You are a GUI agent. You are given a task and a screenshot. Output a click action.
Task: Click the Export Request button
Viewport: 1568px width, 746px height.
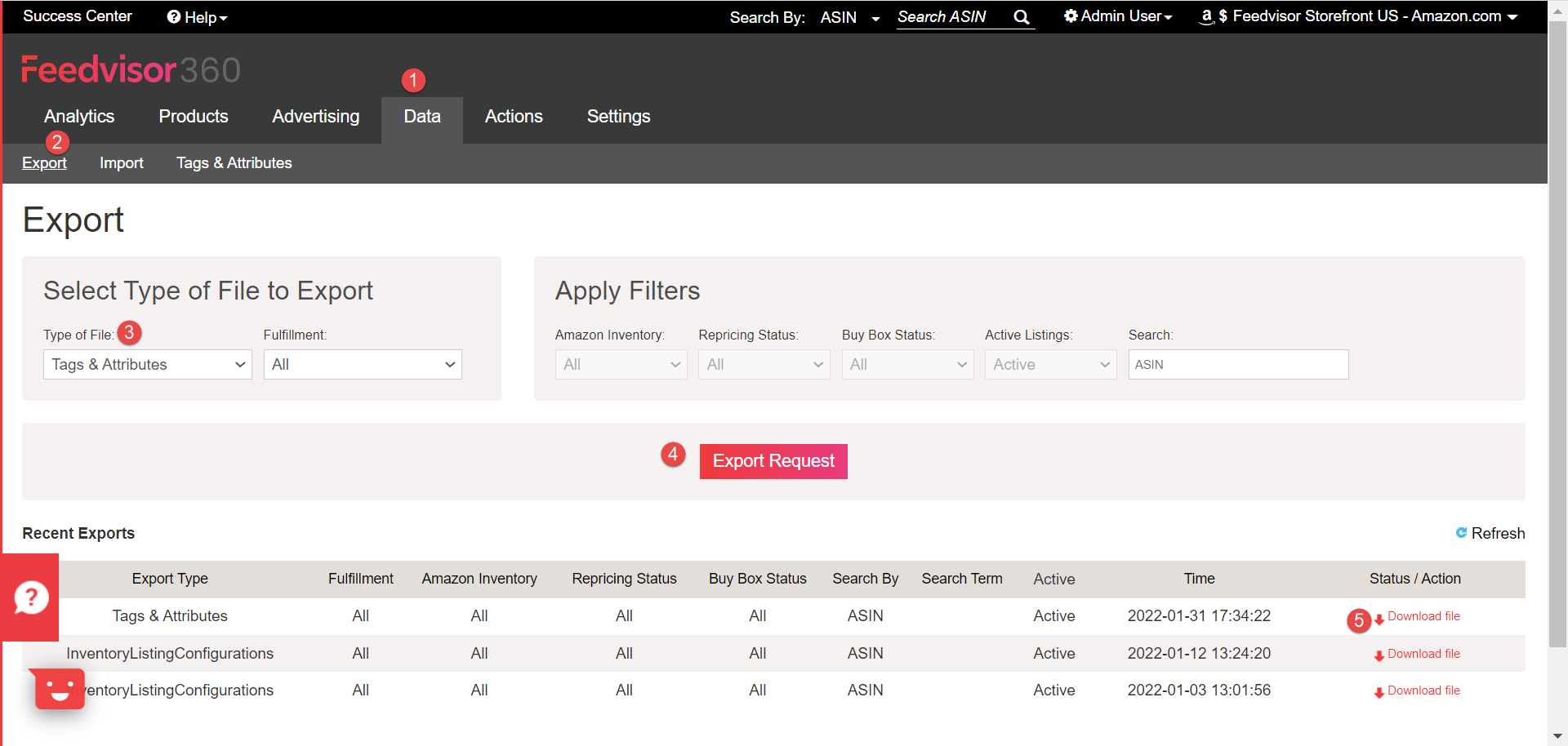coord(773,461)
